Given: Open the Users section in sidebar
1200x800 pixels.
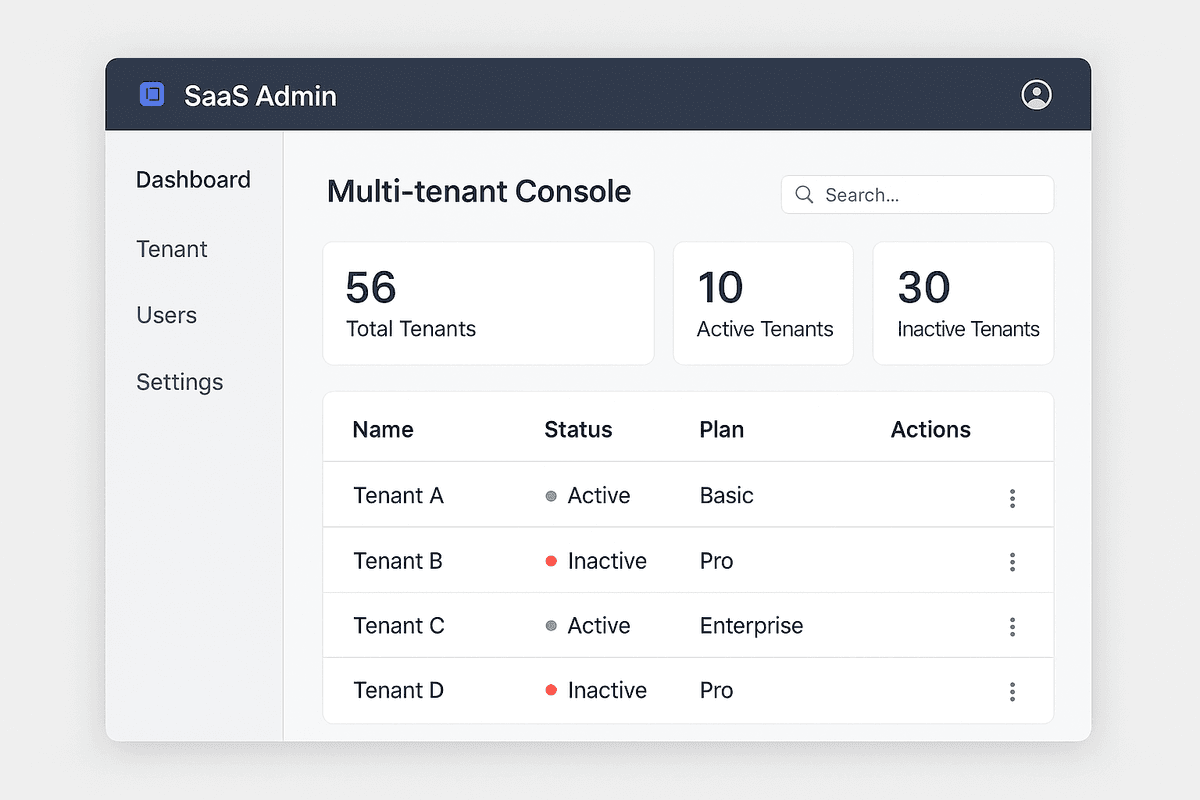Looking at the screenshot, I should 166,315.
